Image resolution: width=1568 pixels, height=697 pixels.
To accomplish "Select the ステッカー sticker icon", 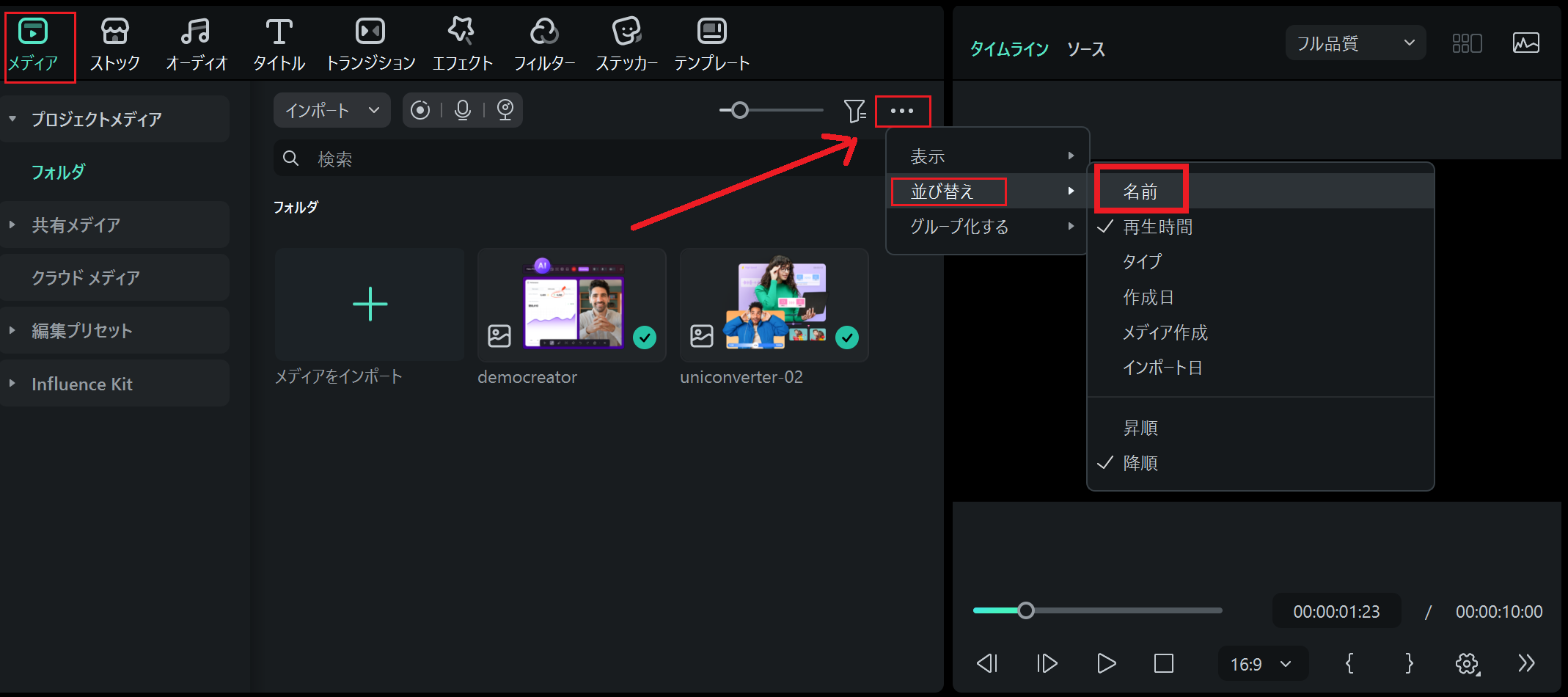I will tap(626, 32).
